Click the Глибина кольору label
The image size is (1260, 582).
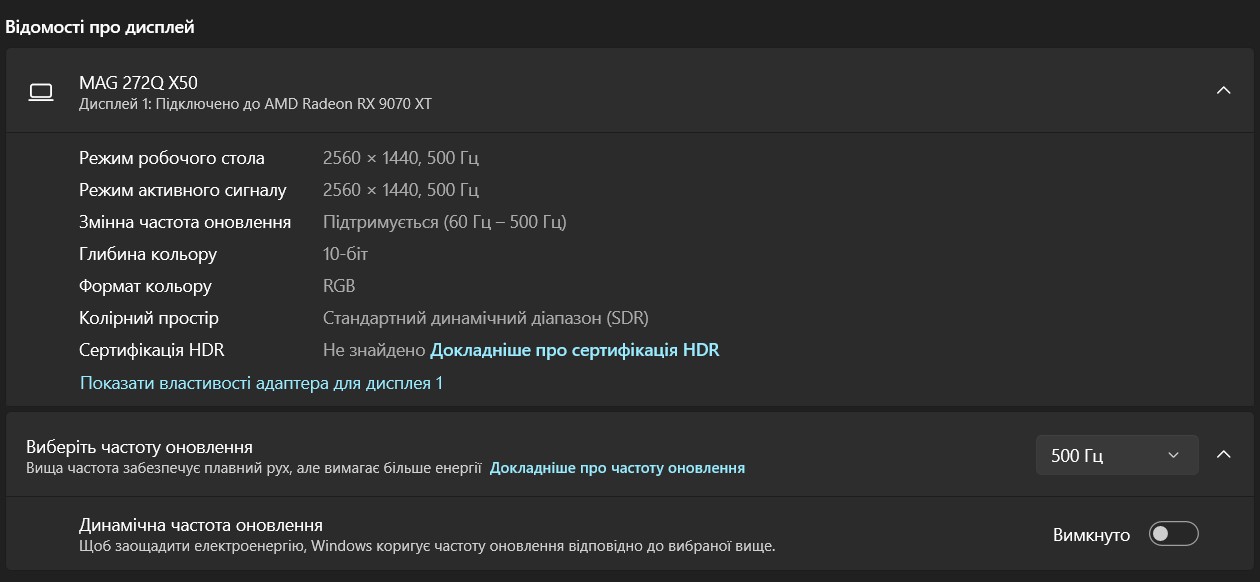[x=148, y=254]
